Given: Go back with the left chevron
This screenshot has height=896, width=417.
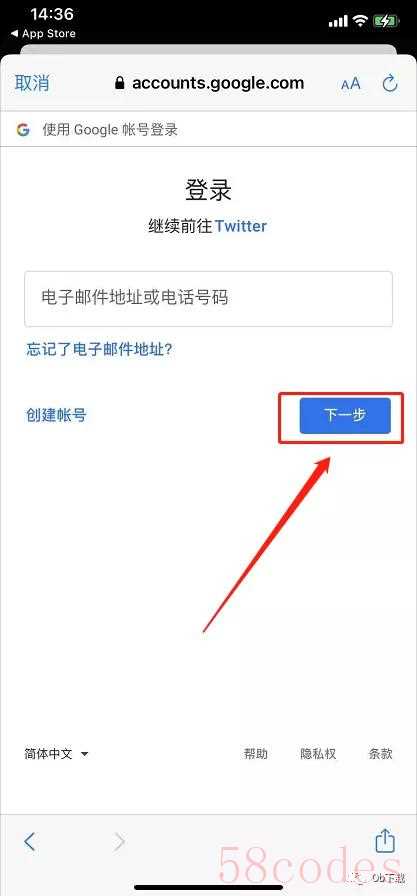Looking at the screenshot, I should 30,841.
